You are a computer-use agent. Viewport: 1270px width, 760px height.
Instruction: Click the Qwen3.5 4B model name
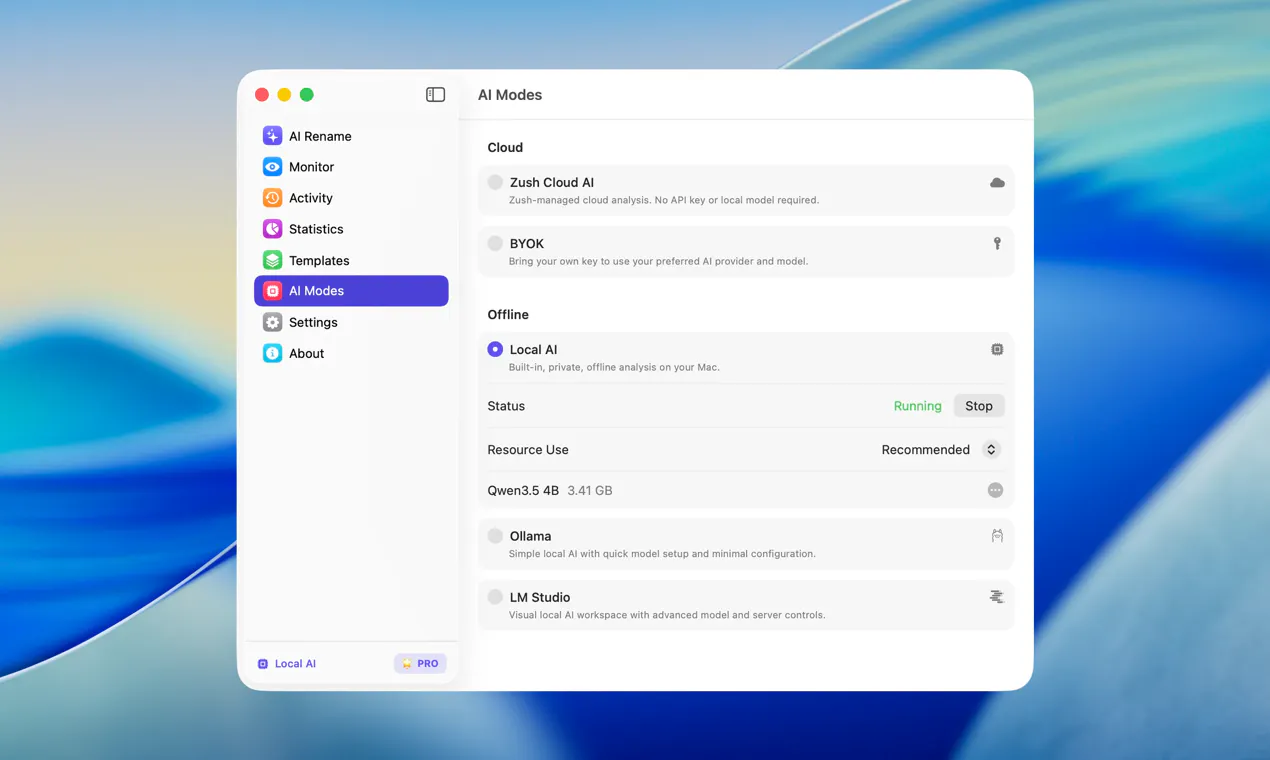pos(523,490)
